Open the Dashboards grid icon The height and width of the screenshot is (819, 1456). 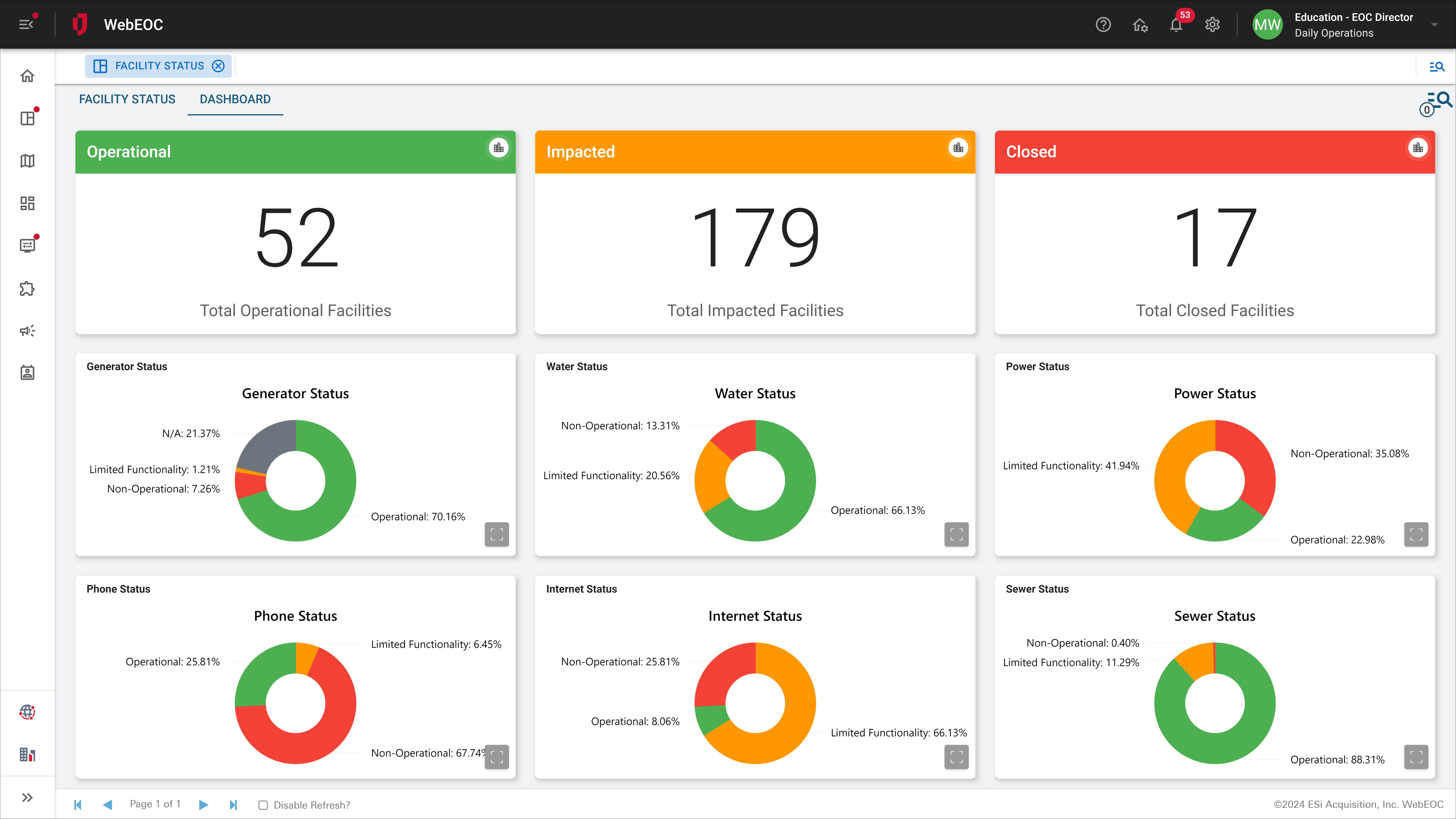point(27,203)
